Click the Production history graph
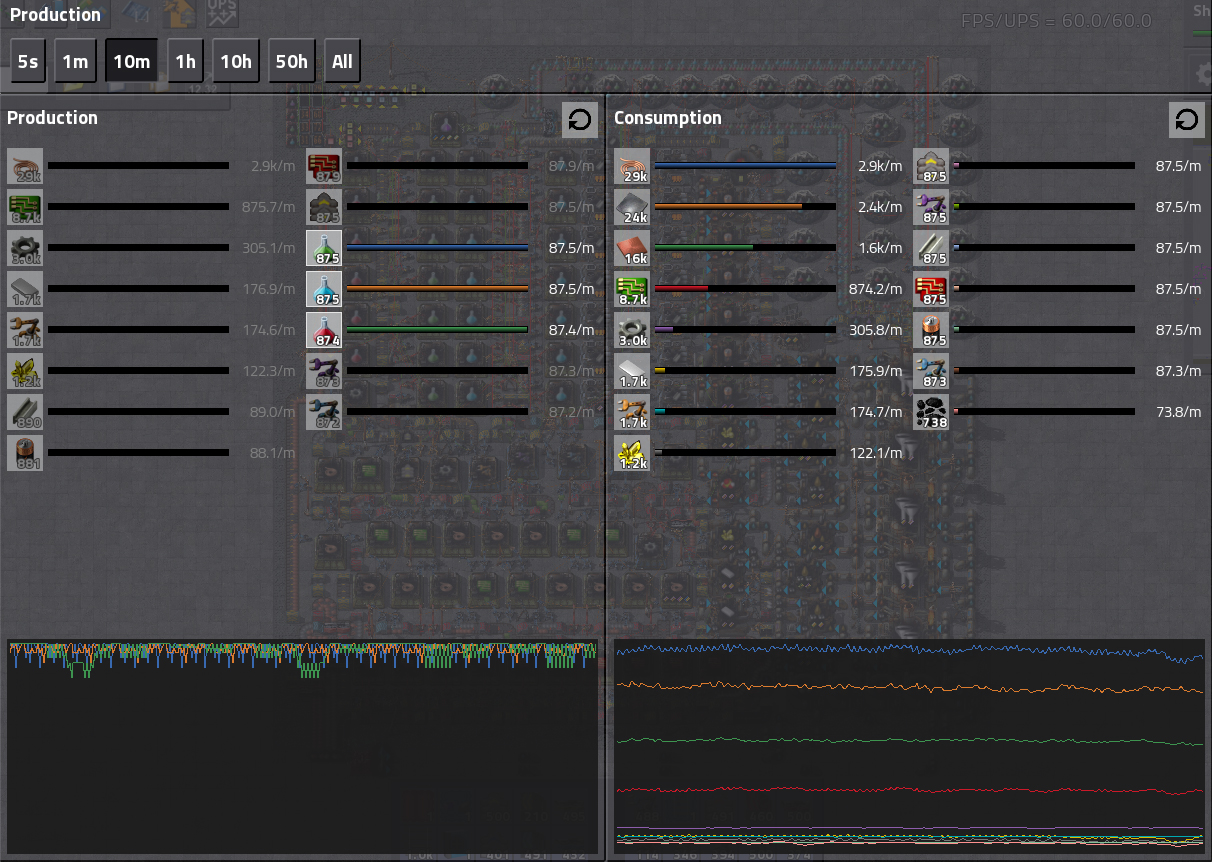The image size is (1212, 862). tap(302, 746)
